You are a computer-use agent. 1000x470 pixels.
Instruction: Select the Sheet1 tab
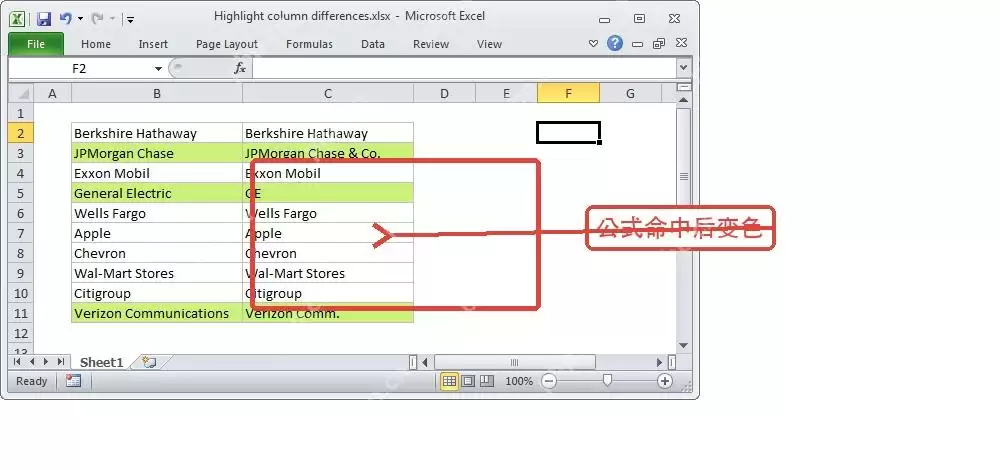[101, 362]
